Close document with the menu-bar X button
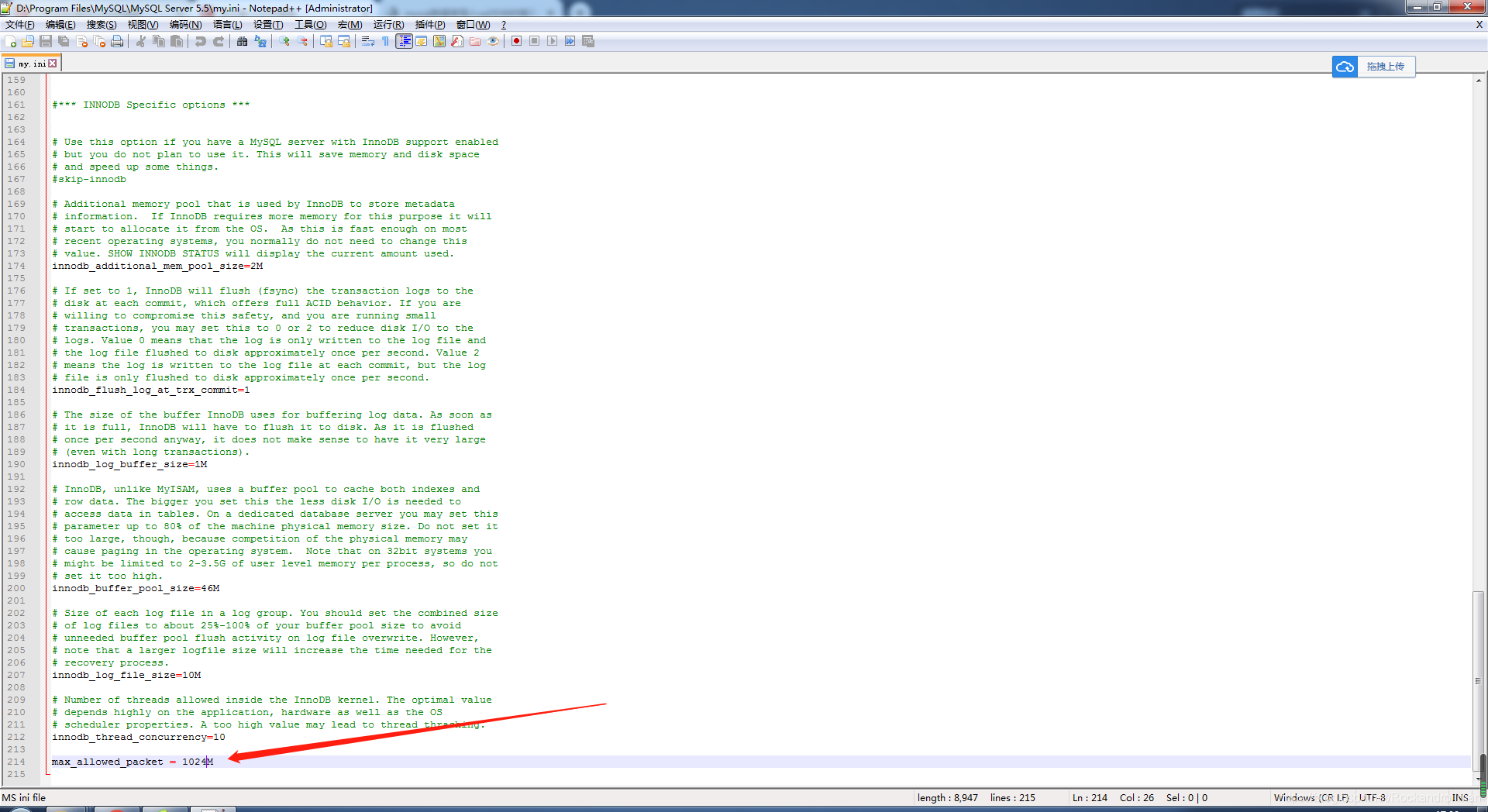The height and width of the screenshot is (812, 1488). (1479, 25)
